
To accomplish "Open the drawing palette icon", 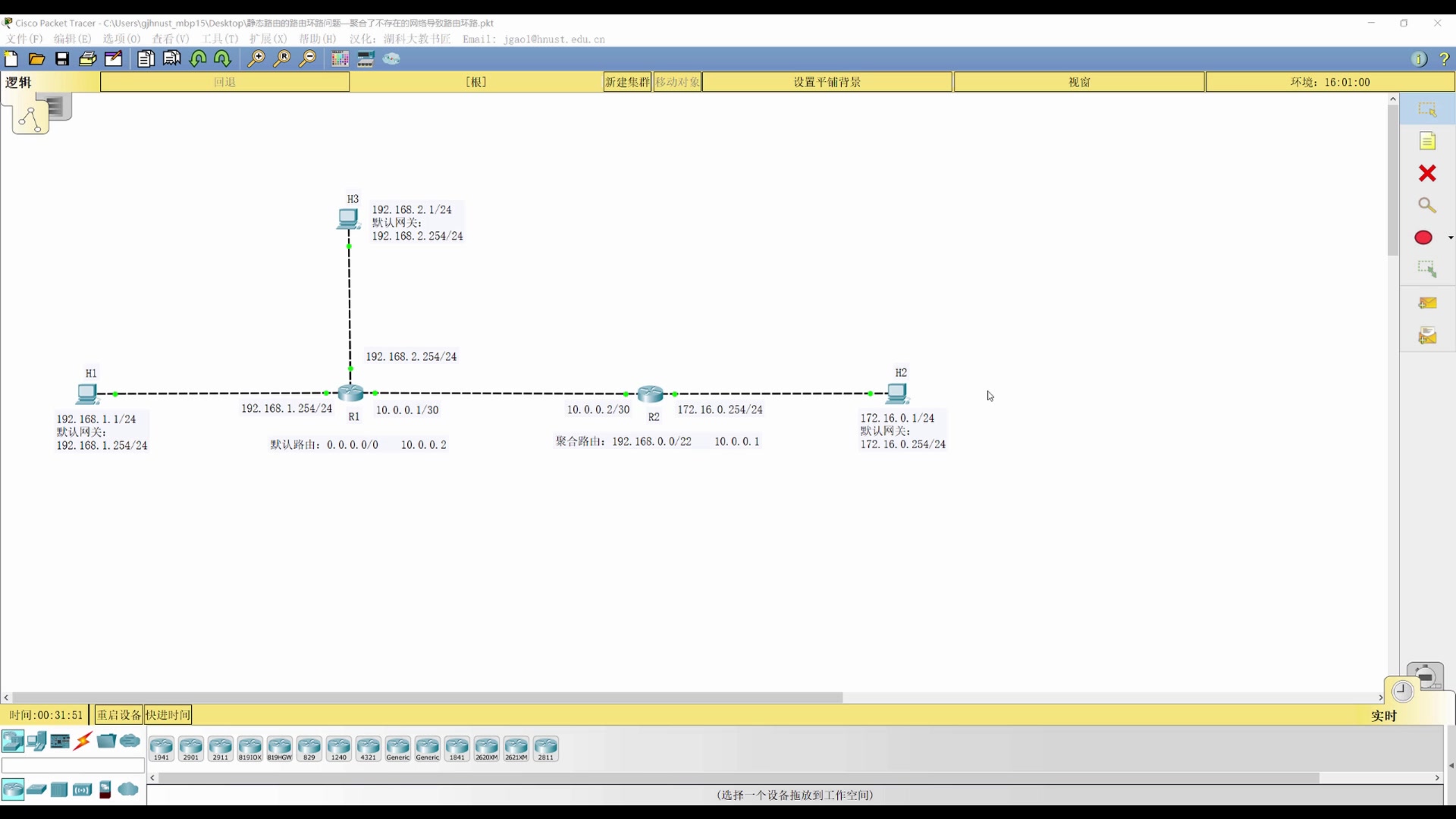I will [x=340, y=59].
